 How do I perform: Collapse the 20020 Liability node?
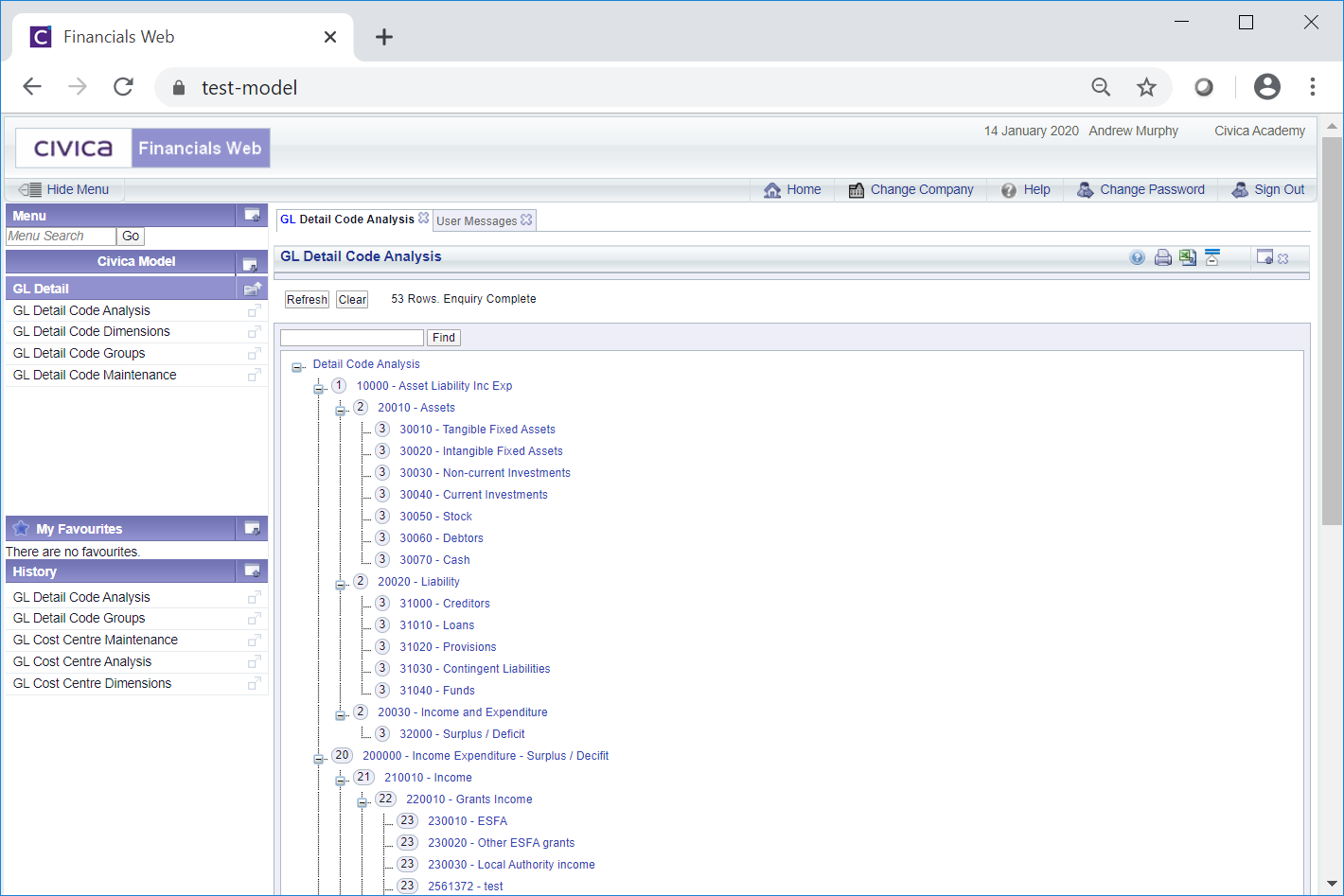[x=341, y=585]
